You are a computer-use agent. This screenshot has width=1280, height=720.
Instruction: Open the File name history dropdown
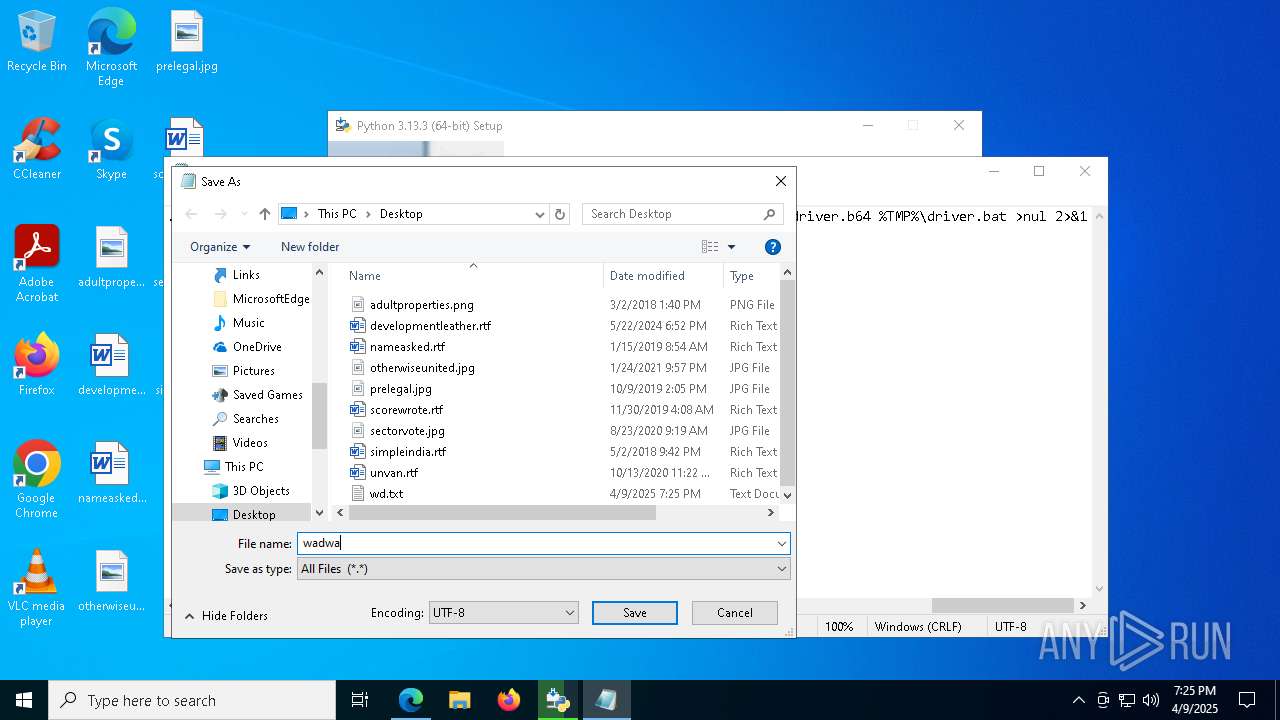pos(781,544)
